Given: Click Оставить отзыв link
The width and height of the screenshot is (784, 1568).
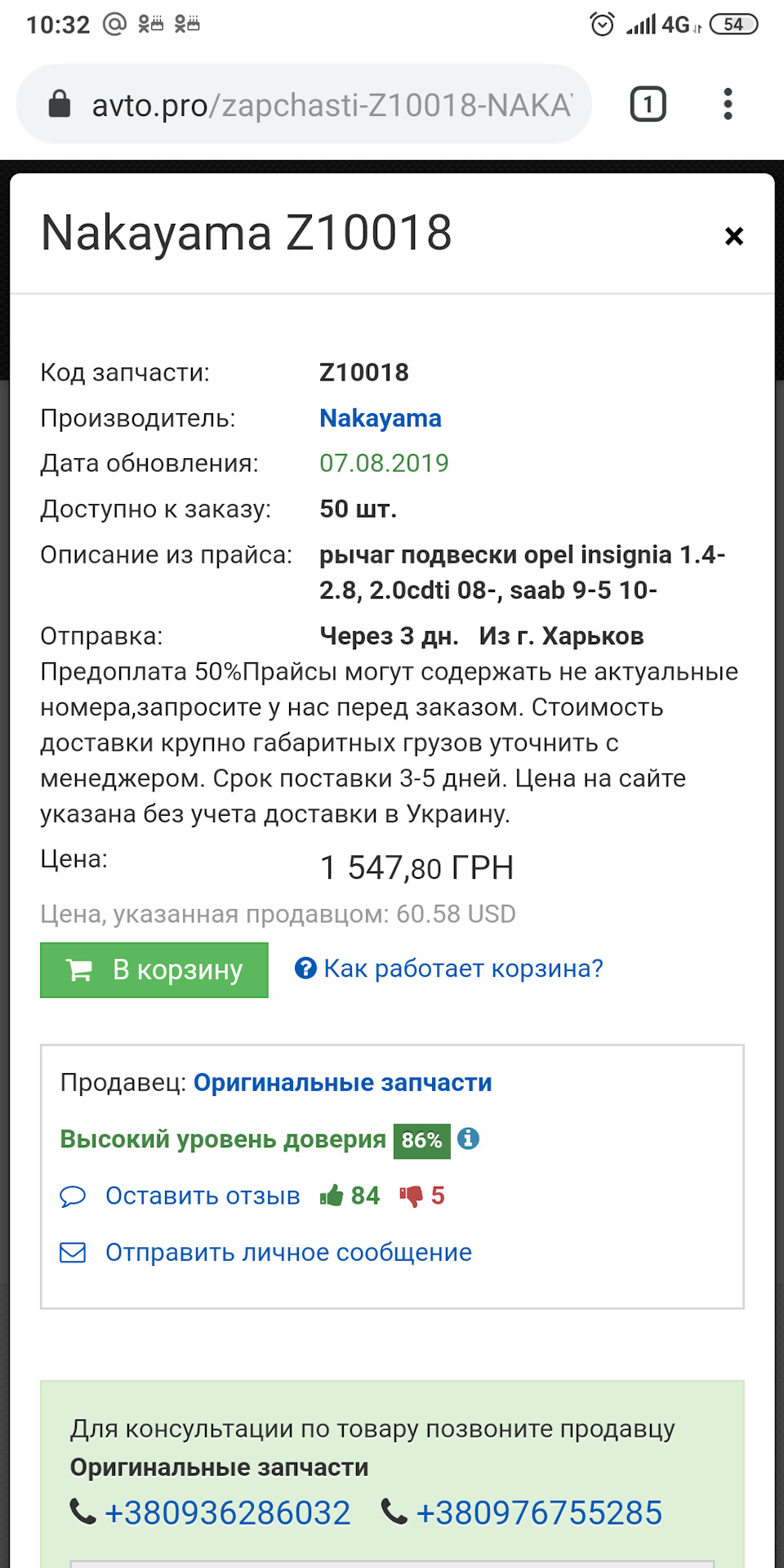Looking at the screenshot, I should click(x=203, y=1196).
